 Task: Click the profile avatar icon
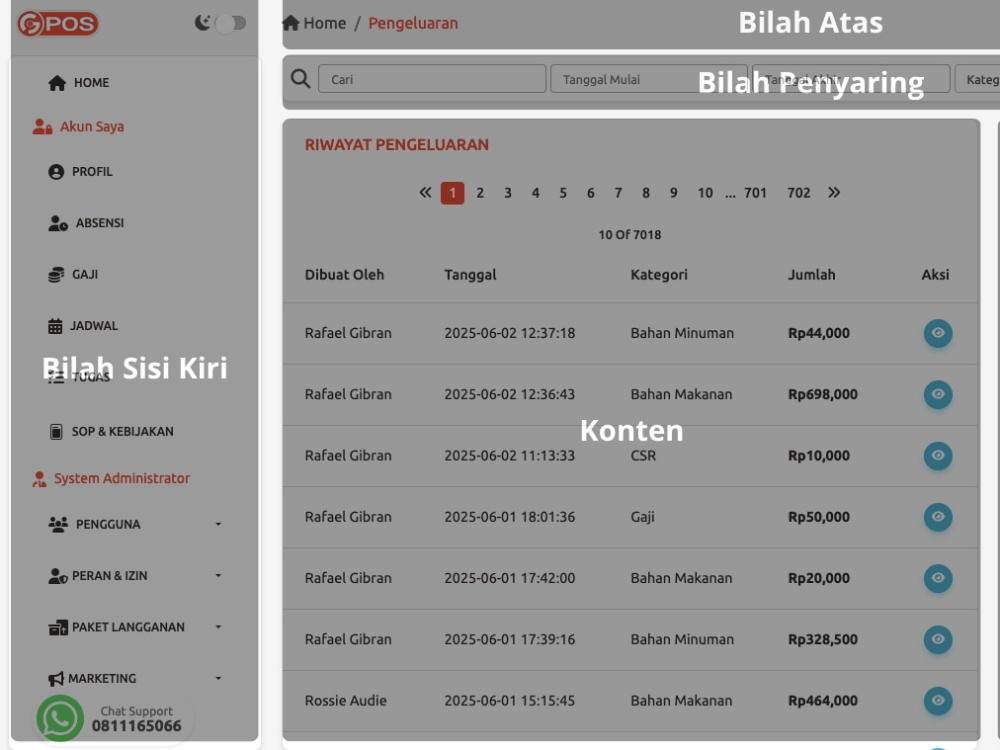click(56, 172)
